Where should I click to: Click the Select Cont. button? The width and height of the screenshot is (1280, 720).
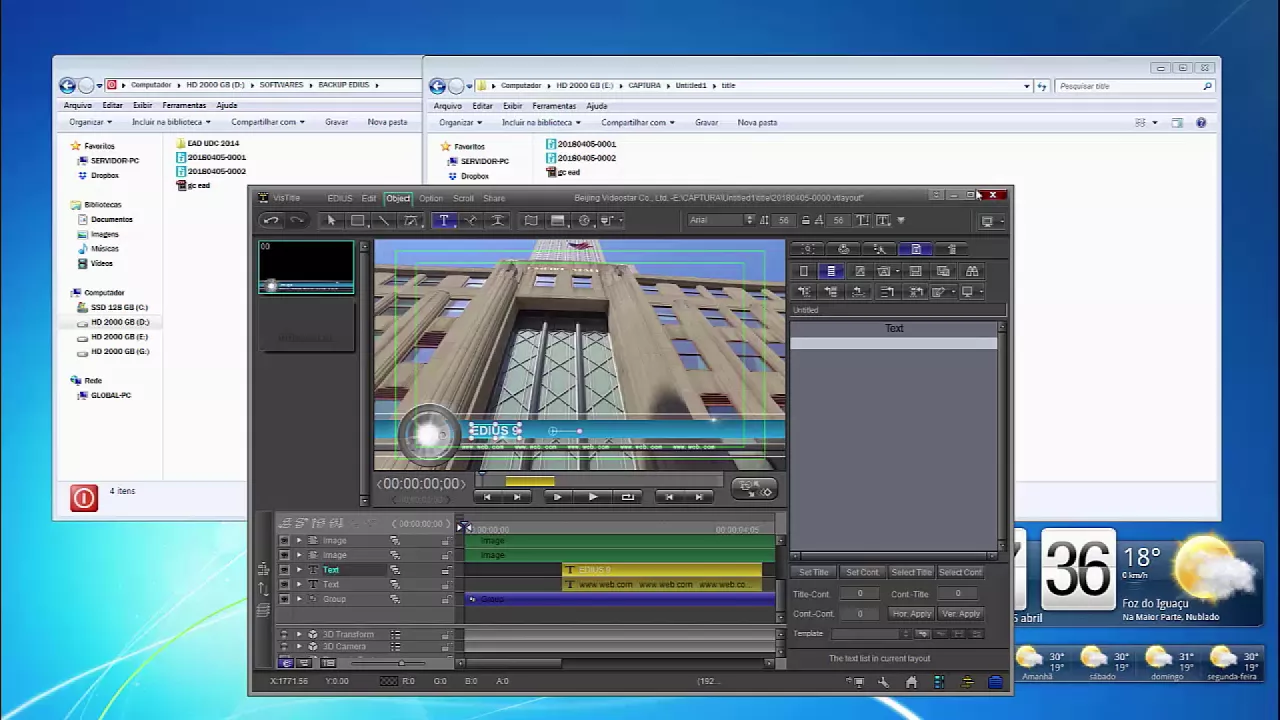tap(960, 572)
